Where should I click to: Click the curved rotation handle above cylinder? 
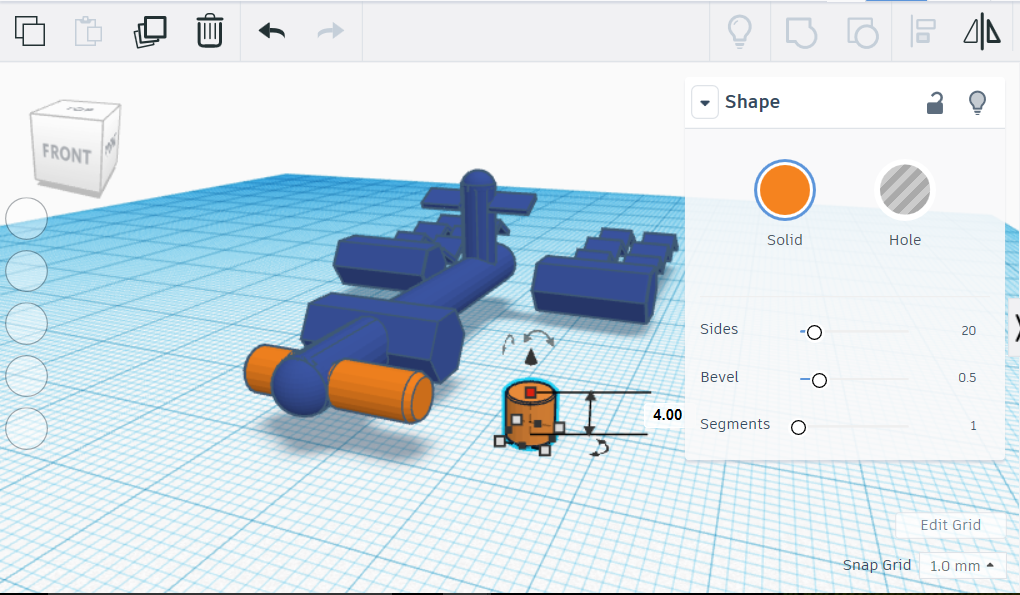coord(539,337)
